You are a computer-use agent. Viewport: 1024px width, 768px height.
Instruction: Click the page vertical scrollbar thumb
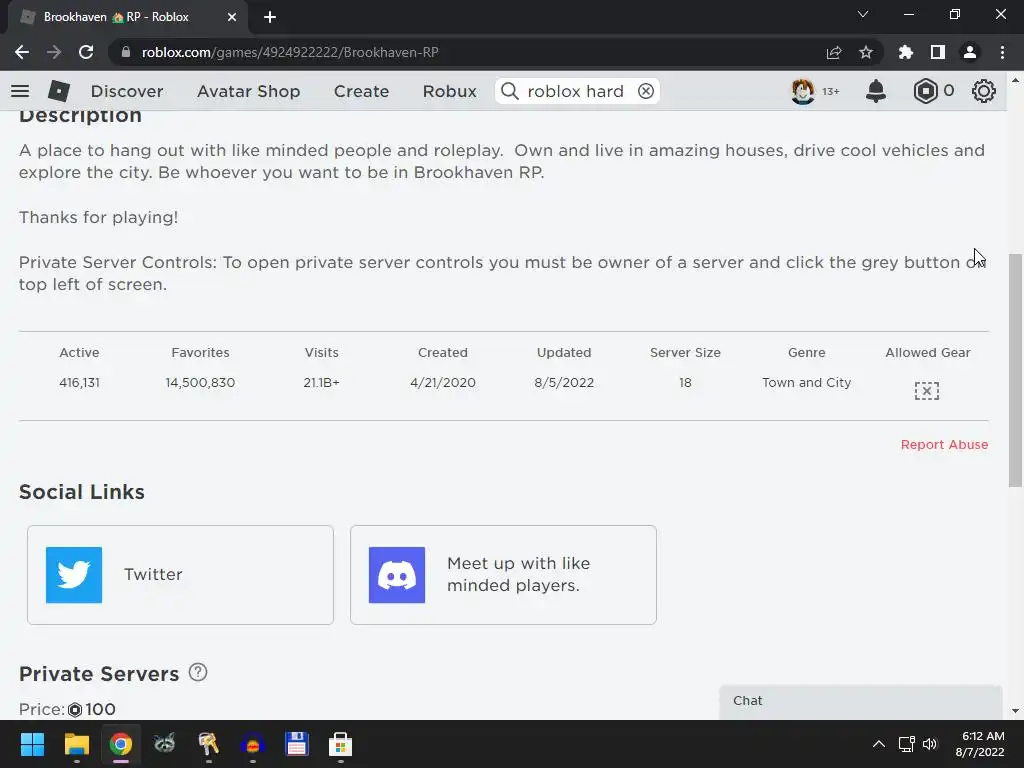[1015, 370]
